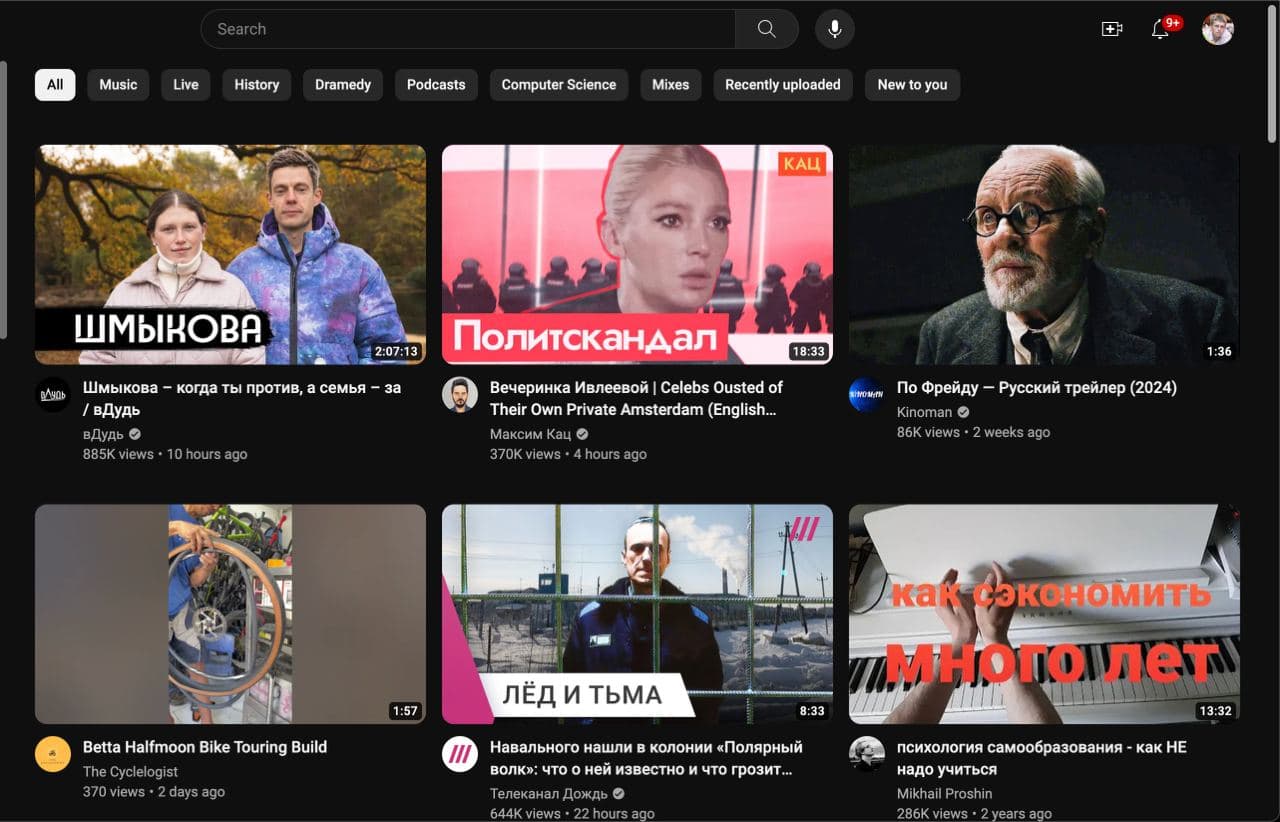Play the ЛЁД И ТЬМА video thumbnail

point(637,614)
